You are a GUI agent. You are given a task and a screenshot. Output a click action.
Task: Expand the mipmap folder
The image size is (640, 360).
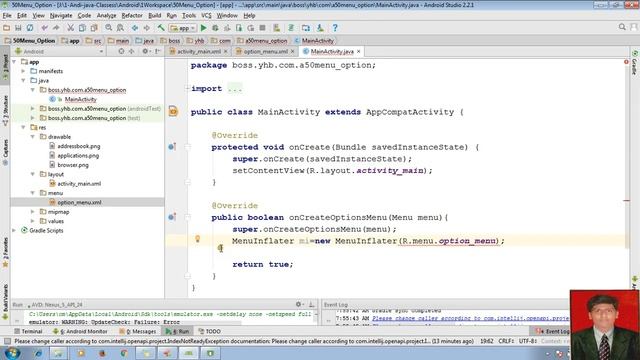33,212
